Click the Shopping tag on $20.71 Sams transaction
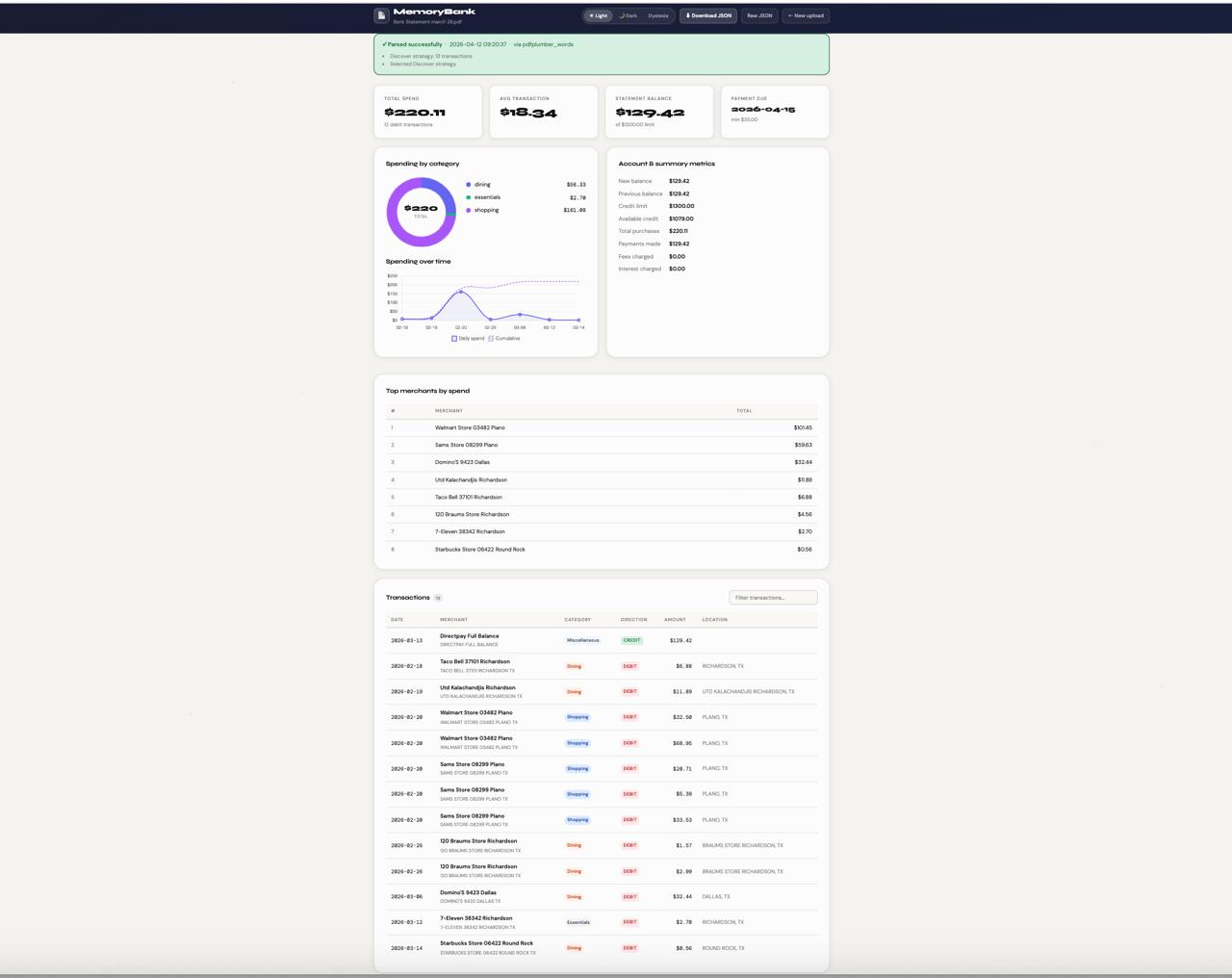The width and height of the screenshot is (1232, 978). [577, 768]
